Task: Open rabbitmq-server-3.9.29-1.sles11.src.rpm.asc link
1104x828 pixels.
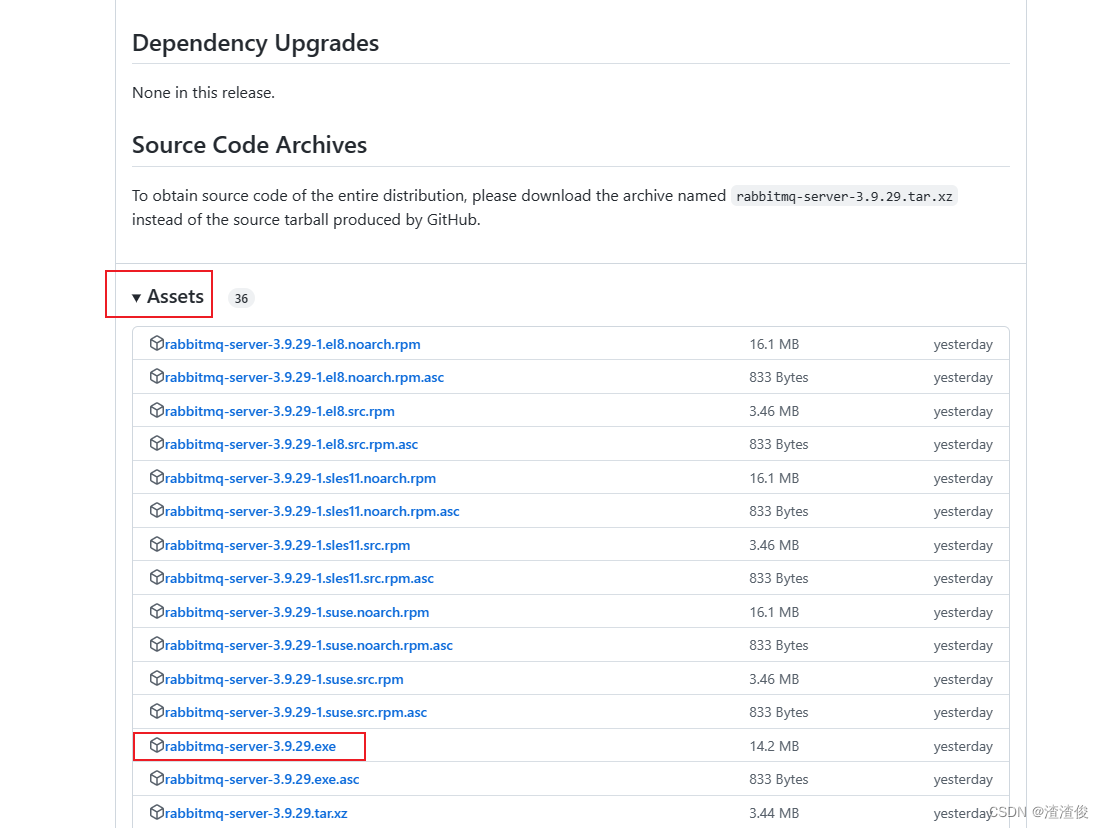Action: pos(299,578)
